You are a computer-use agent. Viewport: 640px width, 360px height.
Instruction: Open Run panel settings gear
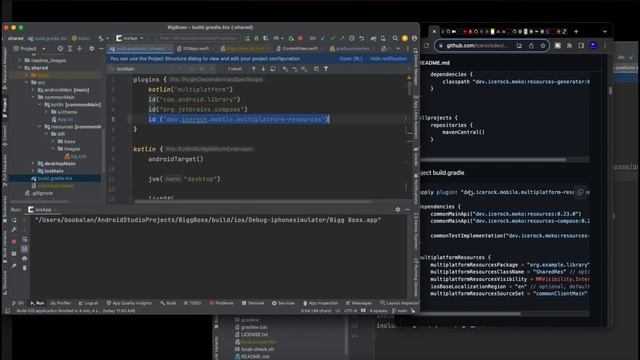coord(398,209)
